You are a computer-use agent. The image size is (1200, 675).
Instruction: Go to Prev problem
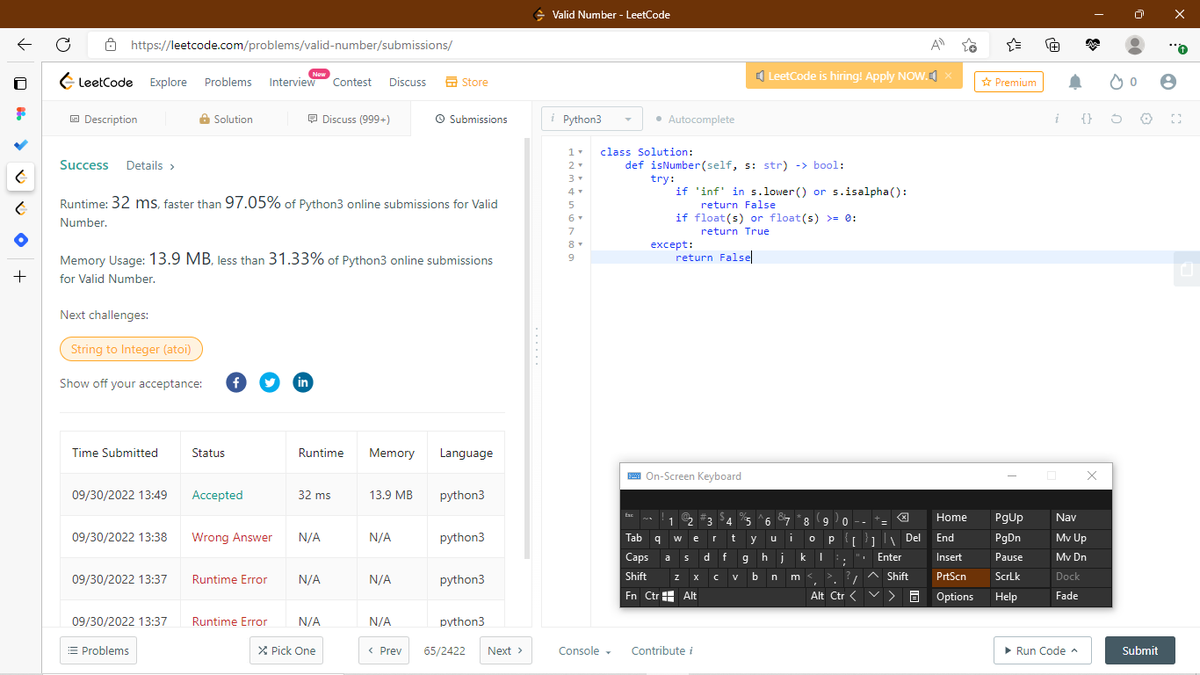click(x=384, y=651)
